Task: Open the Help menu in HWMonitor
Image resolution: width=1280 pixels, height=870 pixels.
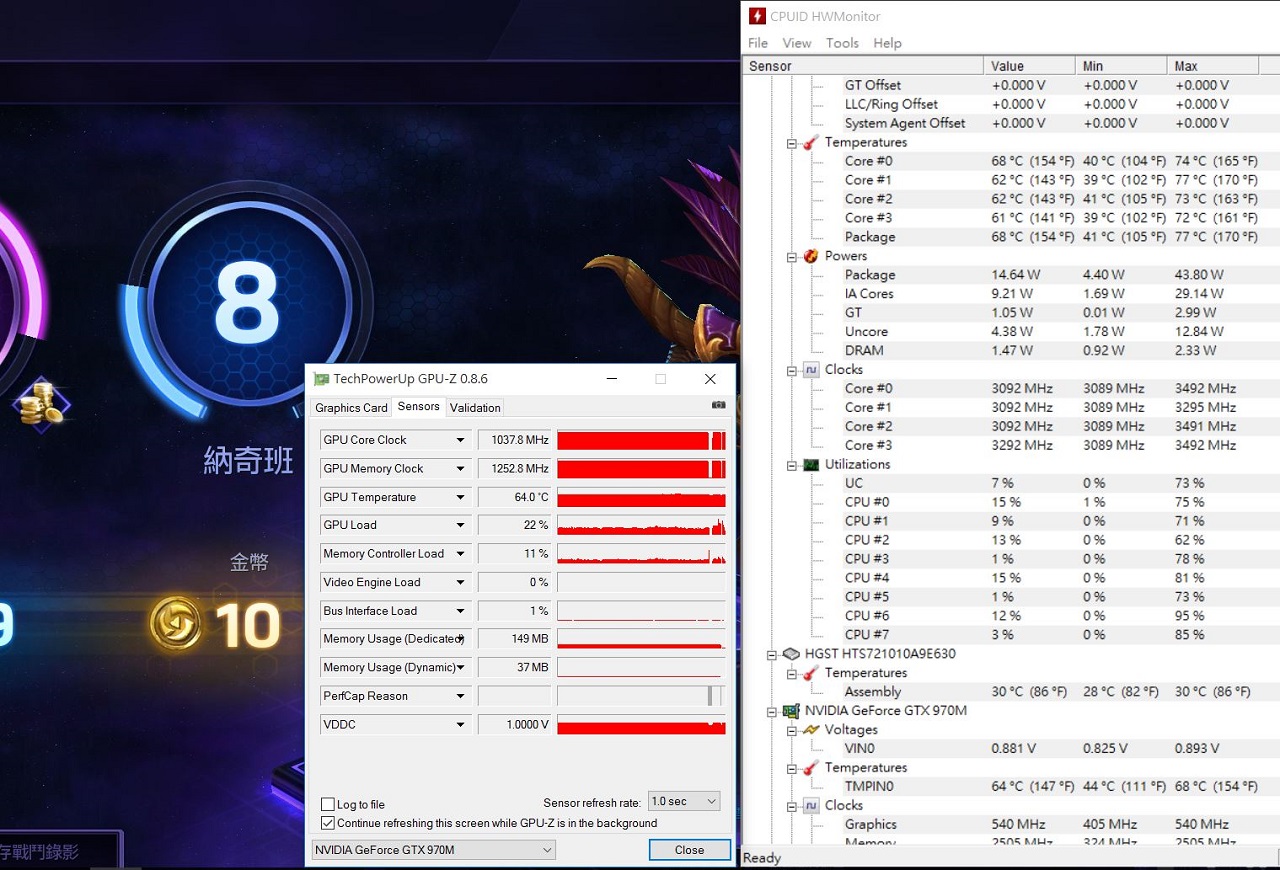Action: coord(887,43)
